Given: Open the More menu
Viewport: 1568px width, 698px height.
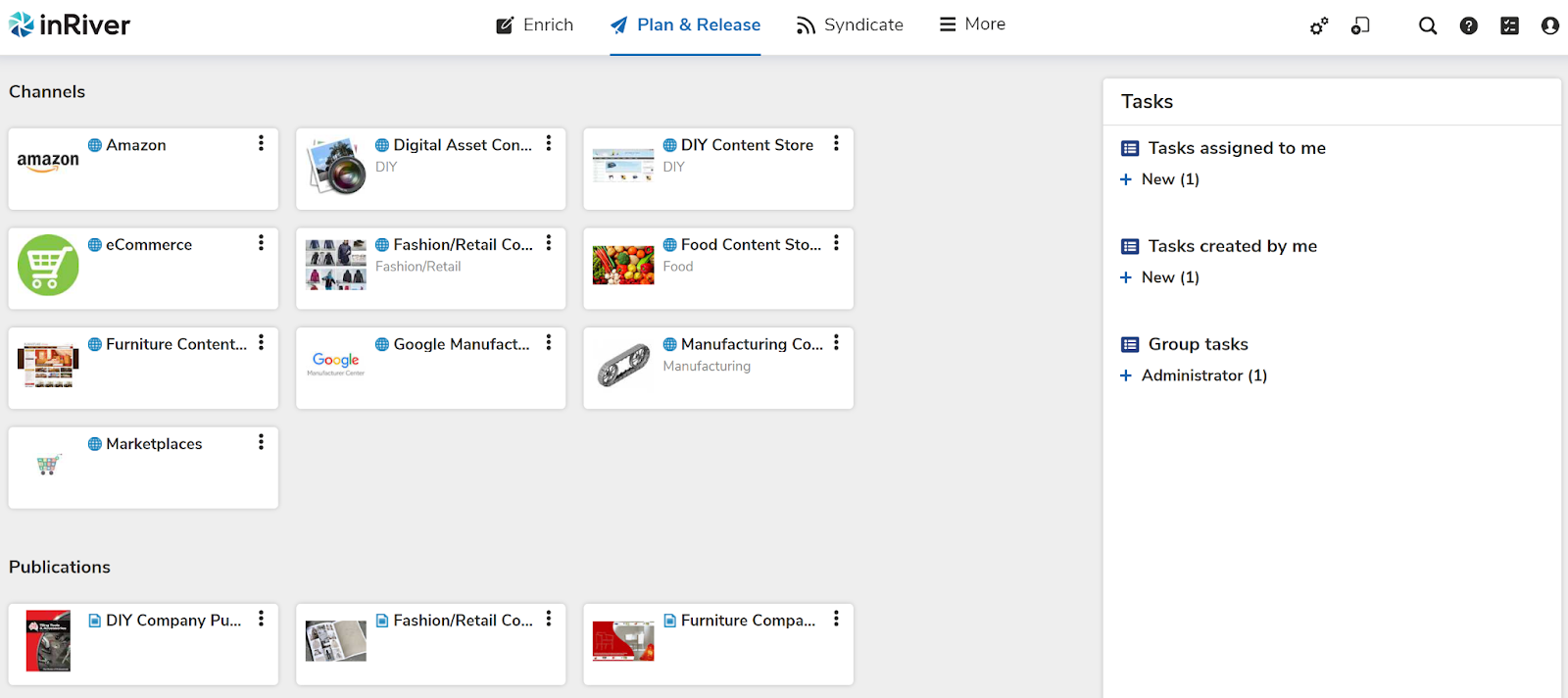Looking at the screenshot, I should (972, 25).
